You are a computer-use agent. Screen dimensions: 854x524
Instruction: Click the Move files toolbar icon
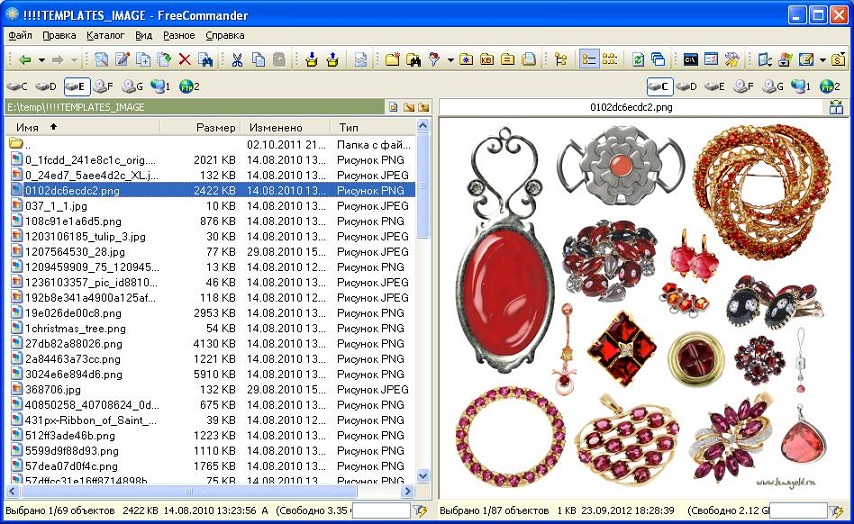click(x=164, y=59)
